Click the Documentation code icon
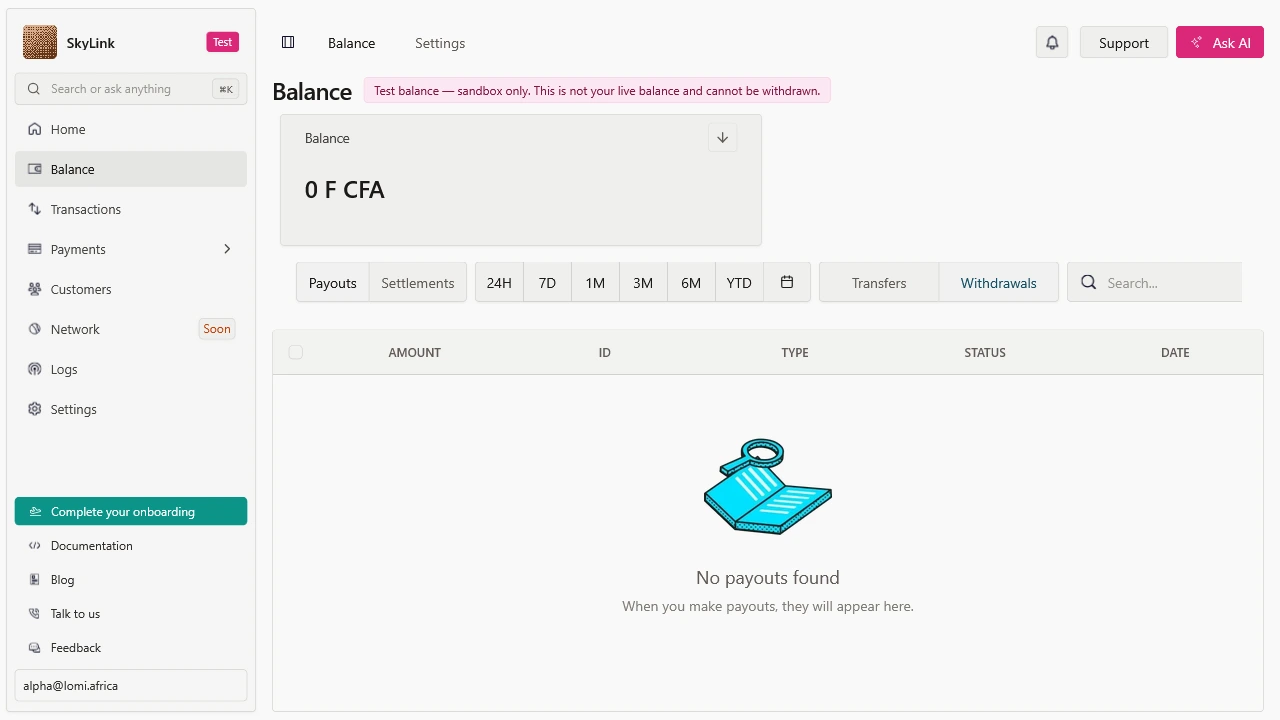This screenshot has height=720, width=1280. pyautogui.click(x=35, y=546)
